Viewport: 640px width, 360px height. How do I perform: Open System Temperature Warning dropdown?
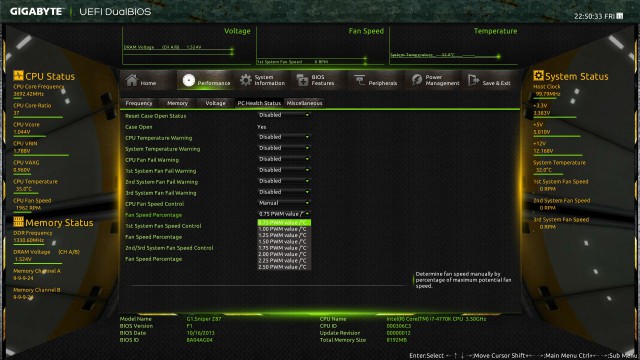284,148
